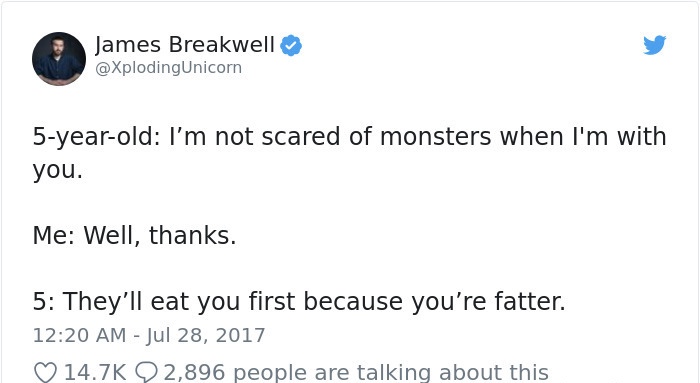This screenshot has height=383, width=700.
Task: Like the tweet with the heart icon
Action: tap(45, 372)
